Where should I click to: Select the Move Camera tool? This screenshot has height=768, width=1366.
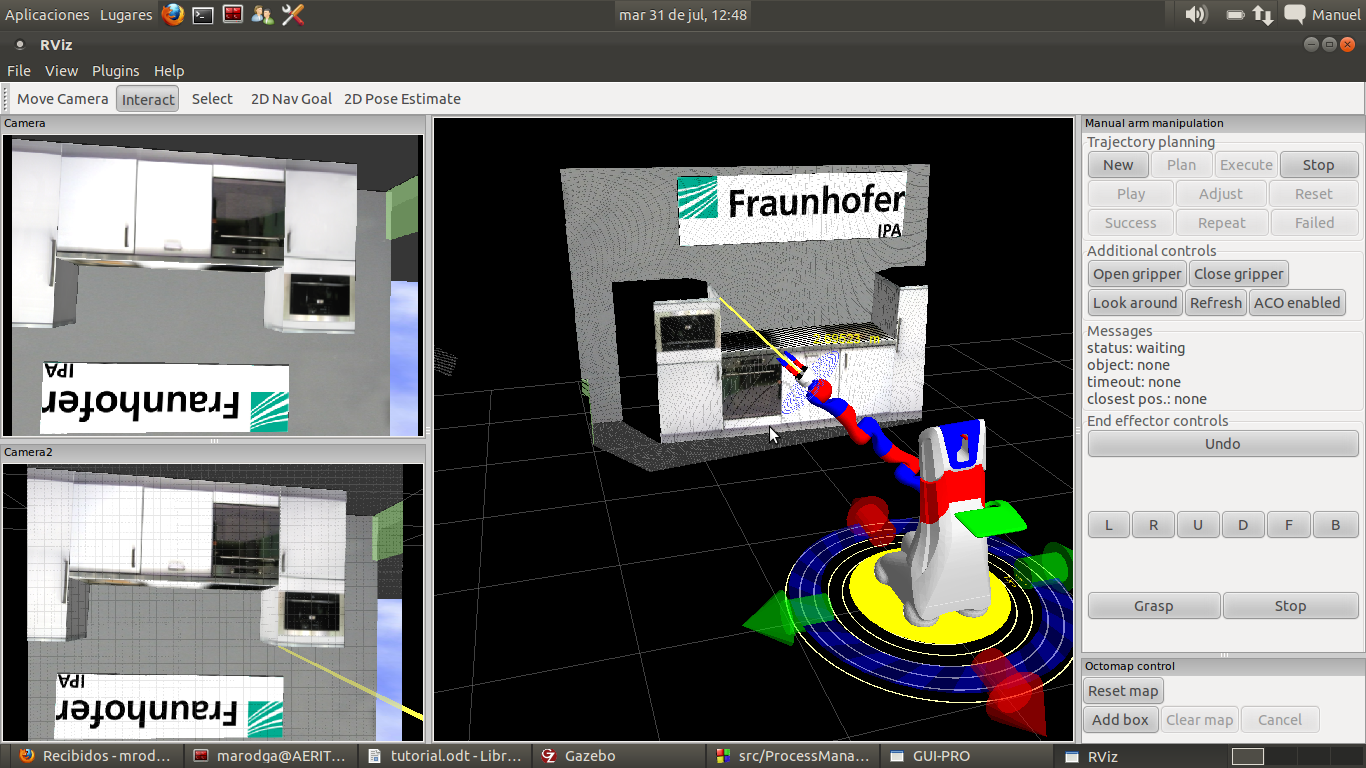[x=63, y=99]
